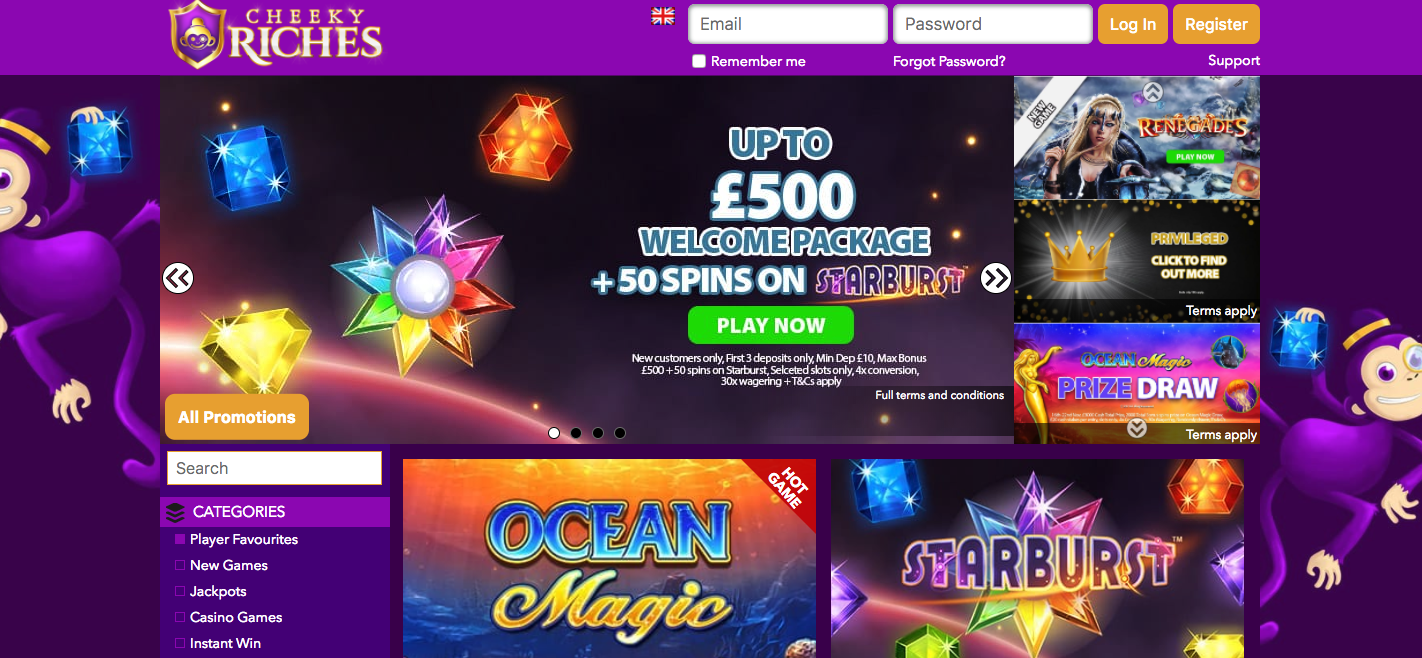Click the up chevron on side promotions
This screenshot has height=658, width=1422.
point(1153,92)
